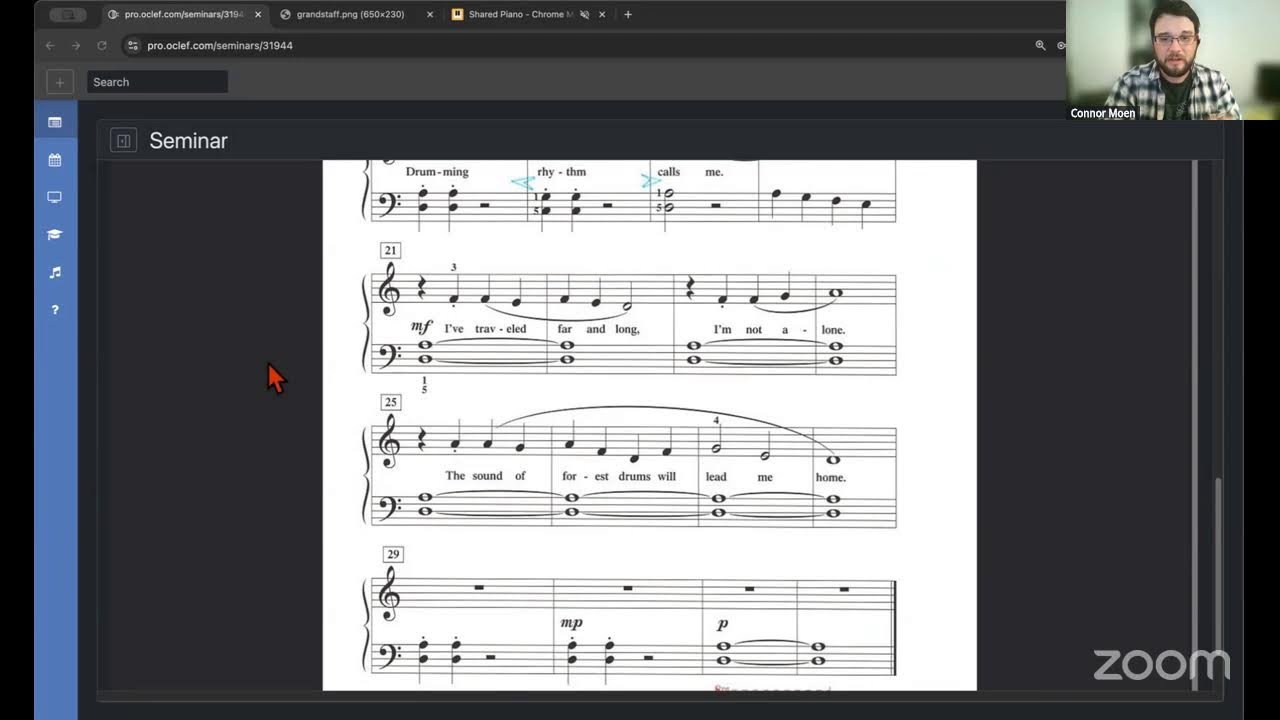
Task: Open the calendar icon in the blue sidebar
Action: click(x=55, y=160)
